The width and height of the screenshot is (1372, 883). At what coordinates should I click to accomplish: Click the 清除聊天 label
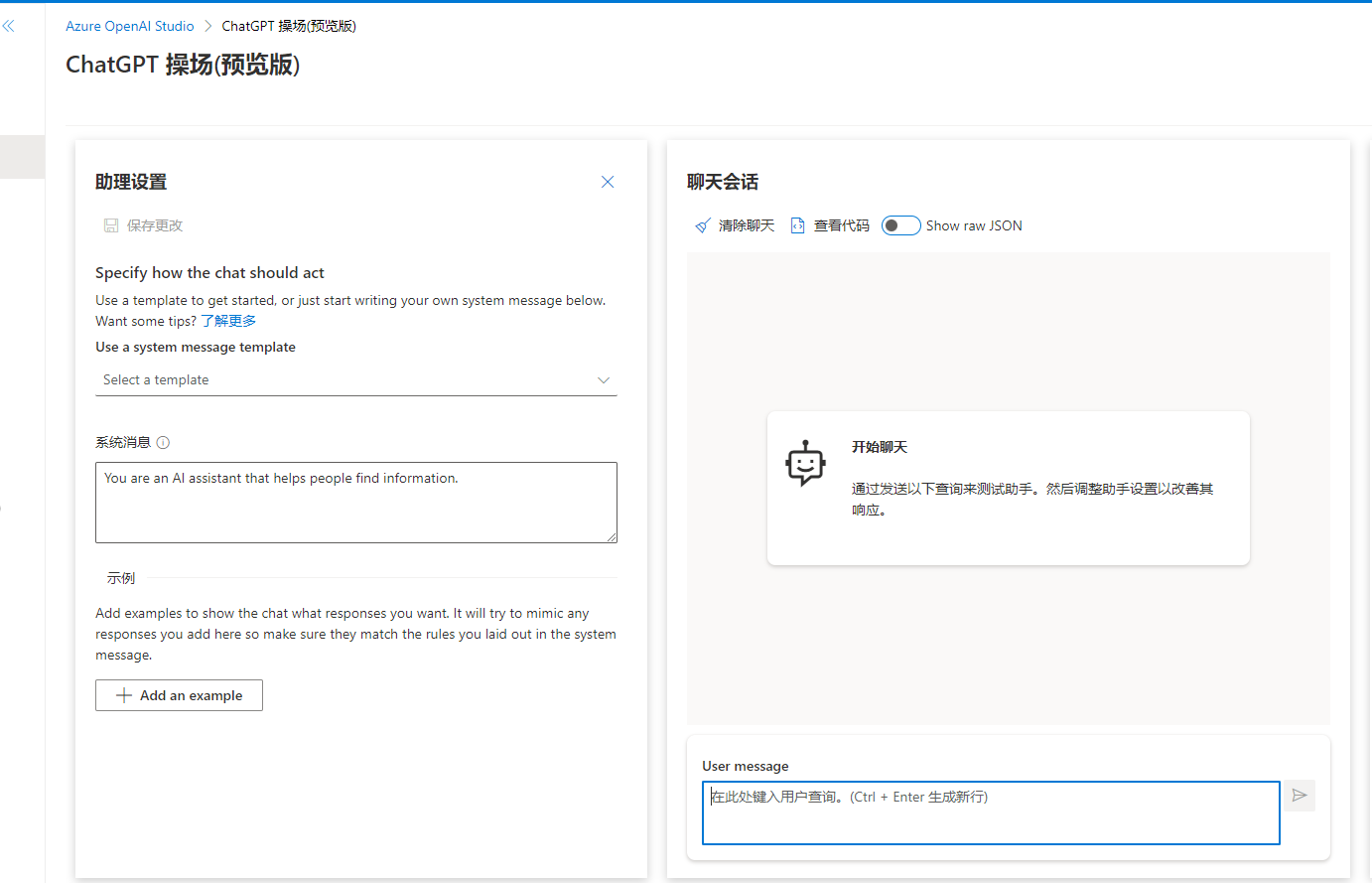(747, 225)
